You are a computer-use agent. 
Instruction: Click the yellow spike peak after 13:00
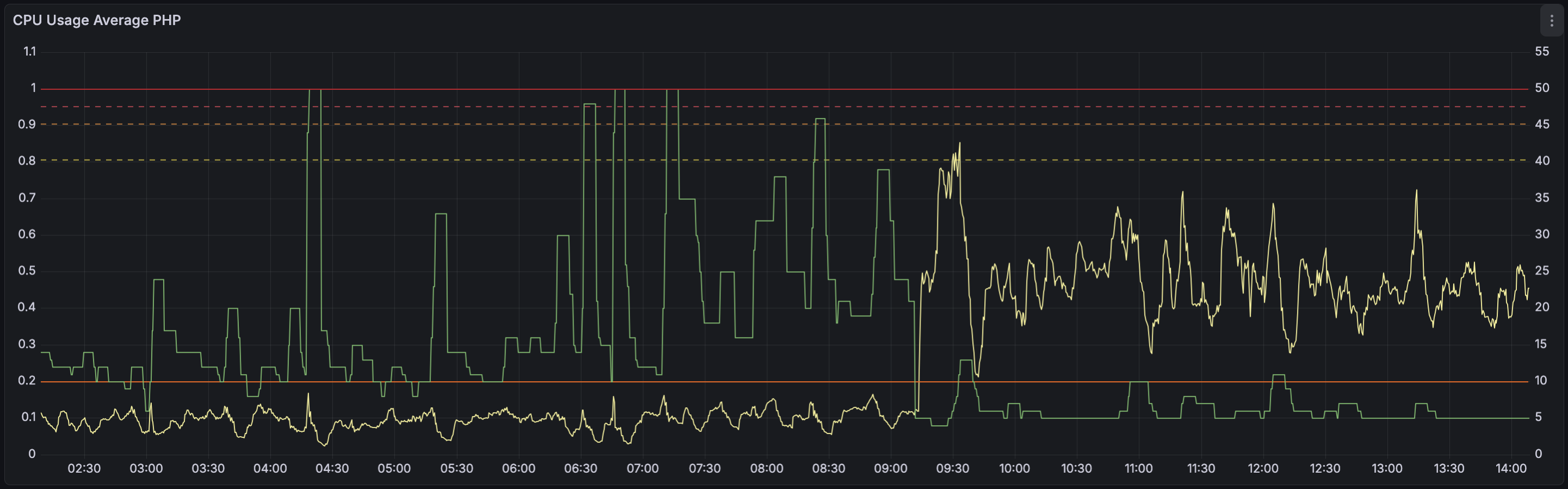point(1416,191)
